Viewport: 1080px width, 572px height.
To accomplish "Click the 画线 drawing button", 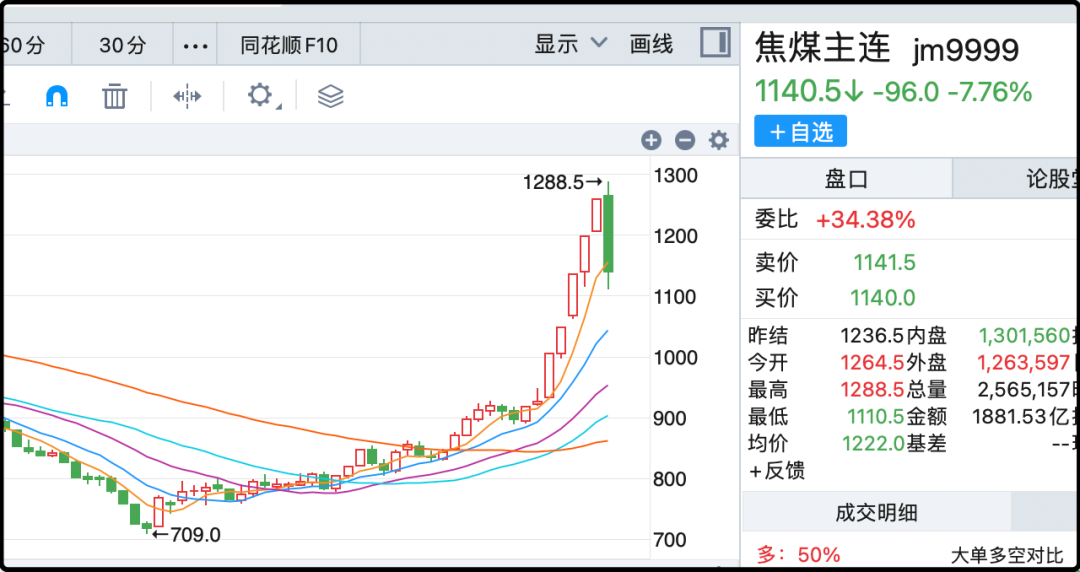I will (651, 44).
